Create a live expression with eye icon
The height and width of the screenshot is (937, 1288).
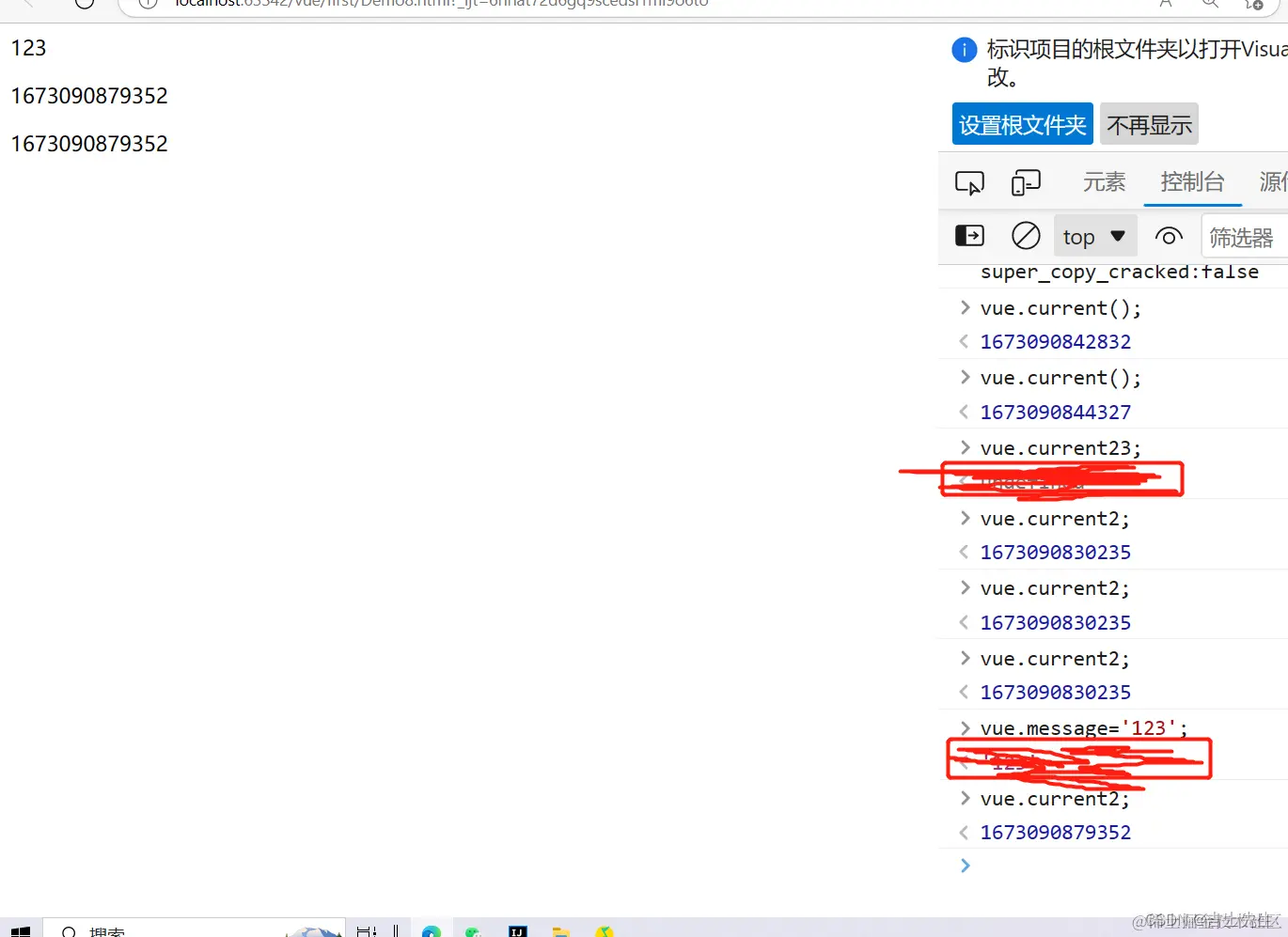point(1169,236)
